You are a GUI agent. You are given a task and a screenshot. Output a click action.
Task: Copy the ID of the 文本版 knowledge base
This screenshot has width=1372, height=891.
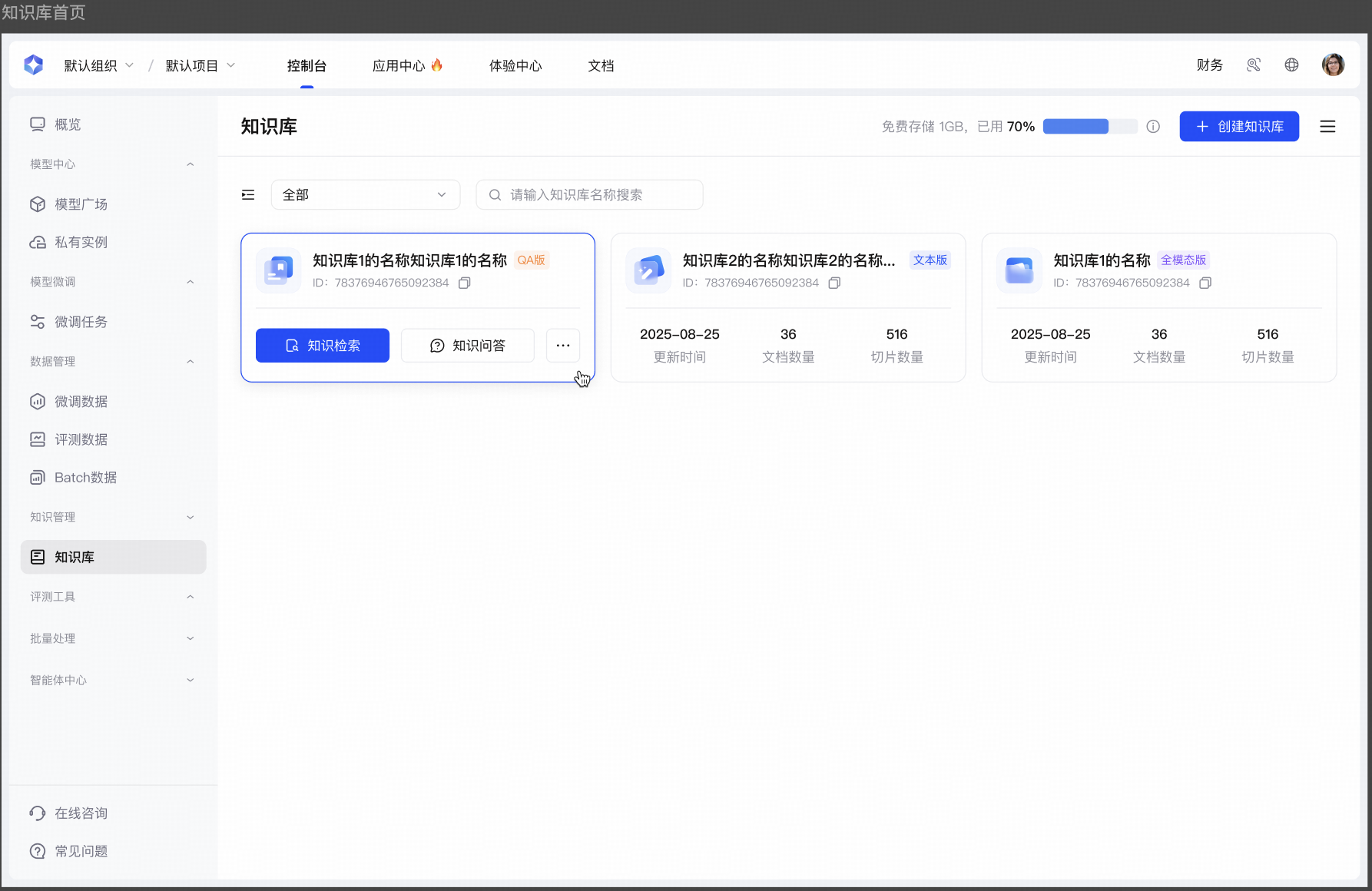tap(834, 283)
